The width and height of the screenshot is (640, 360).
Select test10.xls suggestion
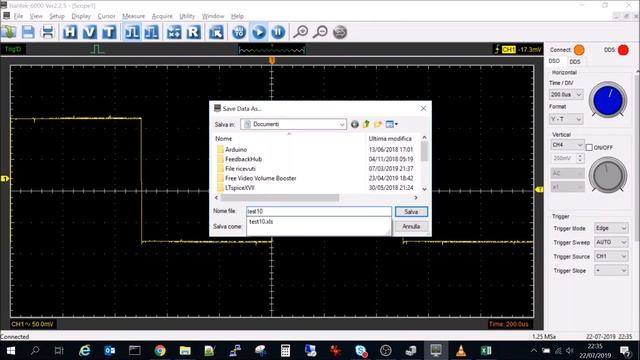coord(261,222)
